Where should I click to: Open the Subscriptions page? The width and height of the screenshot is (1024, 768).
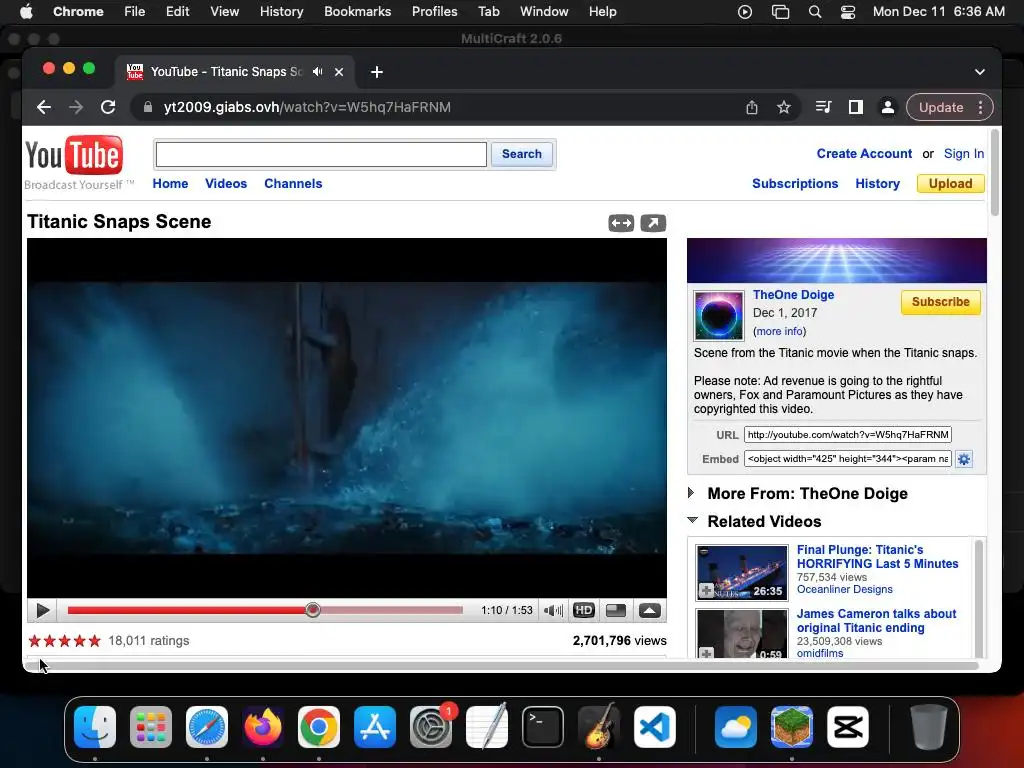(x=795, y=184)
